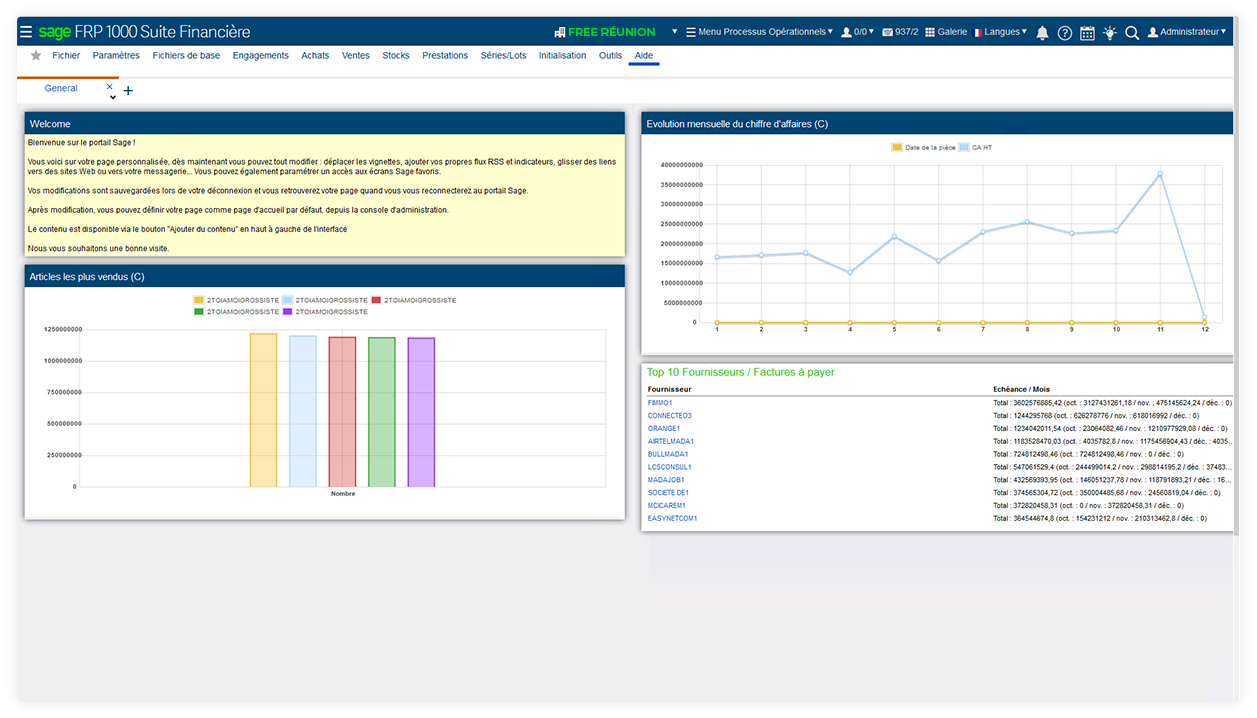Click the user 0/0 icon

tap(846, 32)
